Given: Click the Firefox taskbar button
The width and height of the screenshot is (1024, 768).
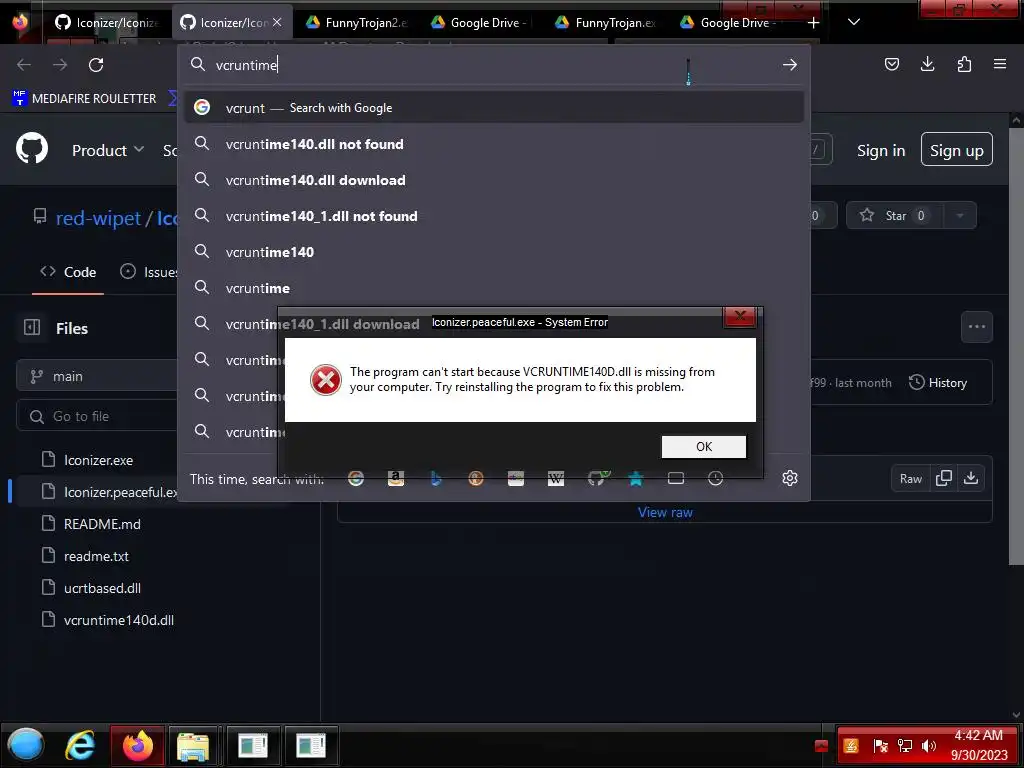Looking at the screenshot, I should coord(137,745).
